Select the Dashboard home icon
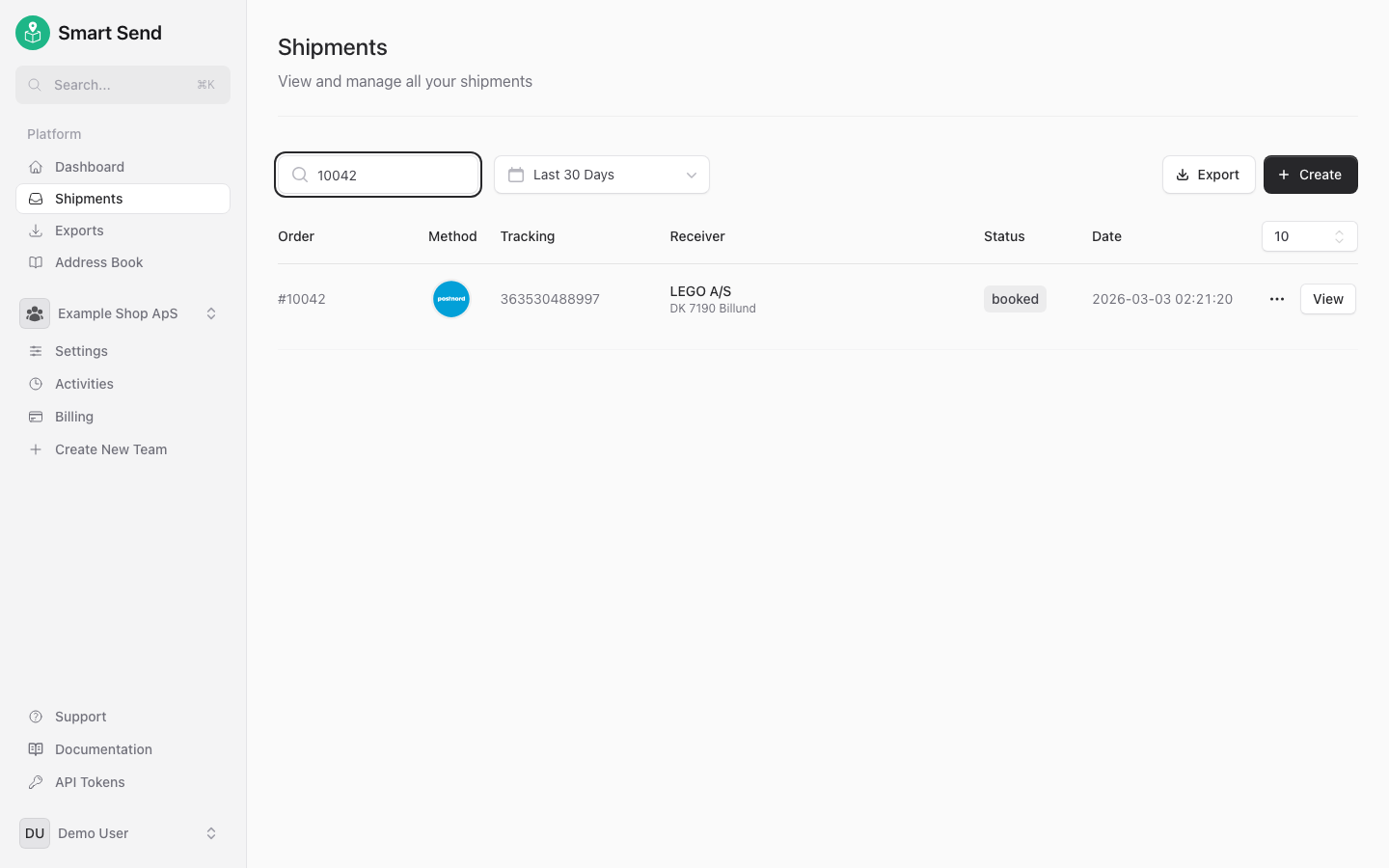This screenshot has height=868, width=1389. [36, 166]
